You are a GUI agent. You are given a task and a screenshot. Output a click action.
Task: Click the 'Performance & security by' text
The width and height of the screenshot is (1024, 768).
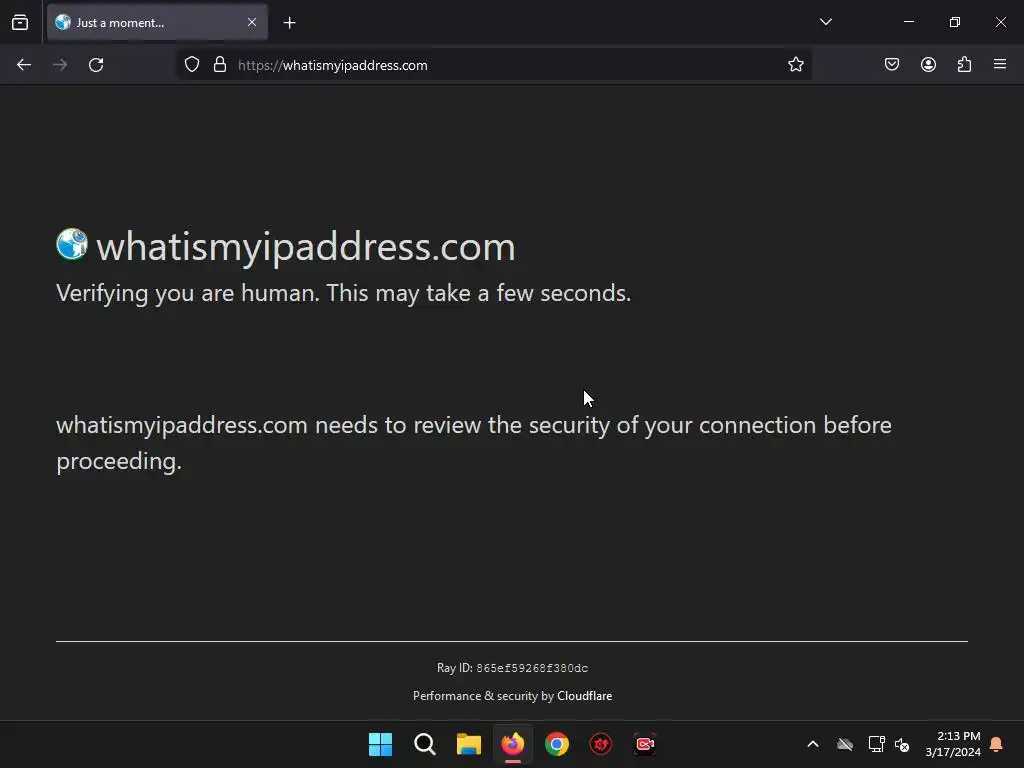point(483,696)
